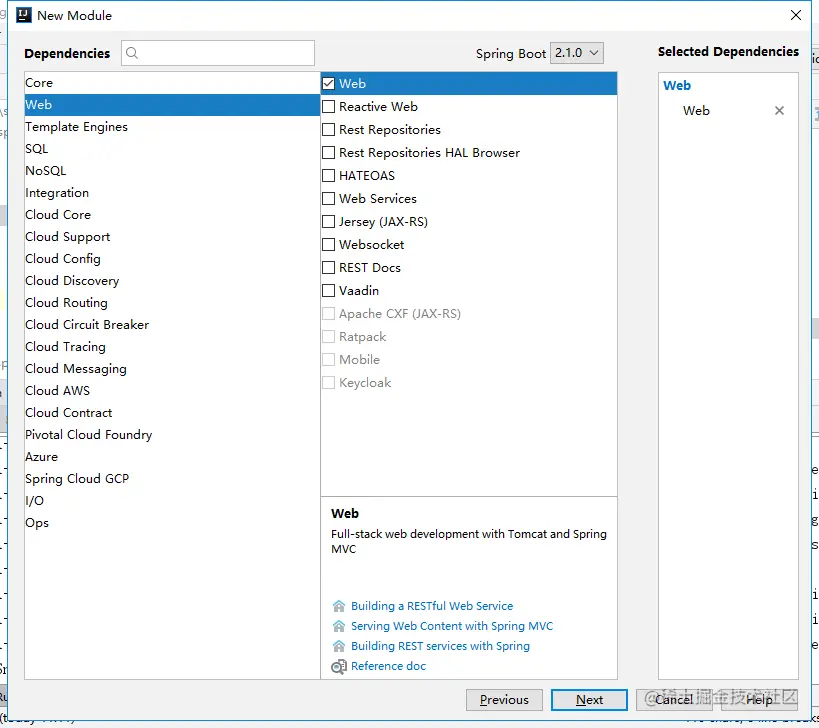Focus the dependencies search field
This screenshot has width=819, height=728.
pyautogui.click(x=218, y=53)
